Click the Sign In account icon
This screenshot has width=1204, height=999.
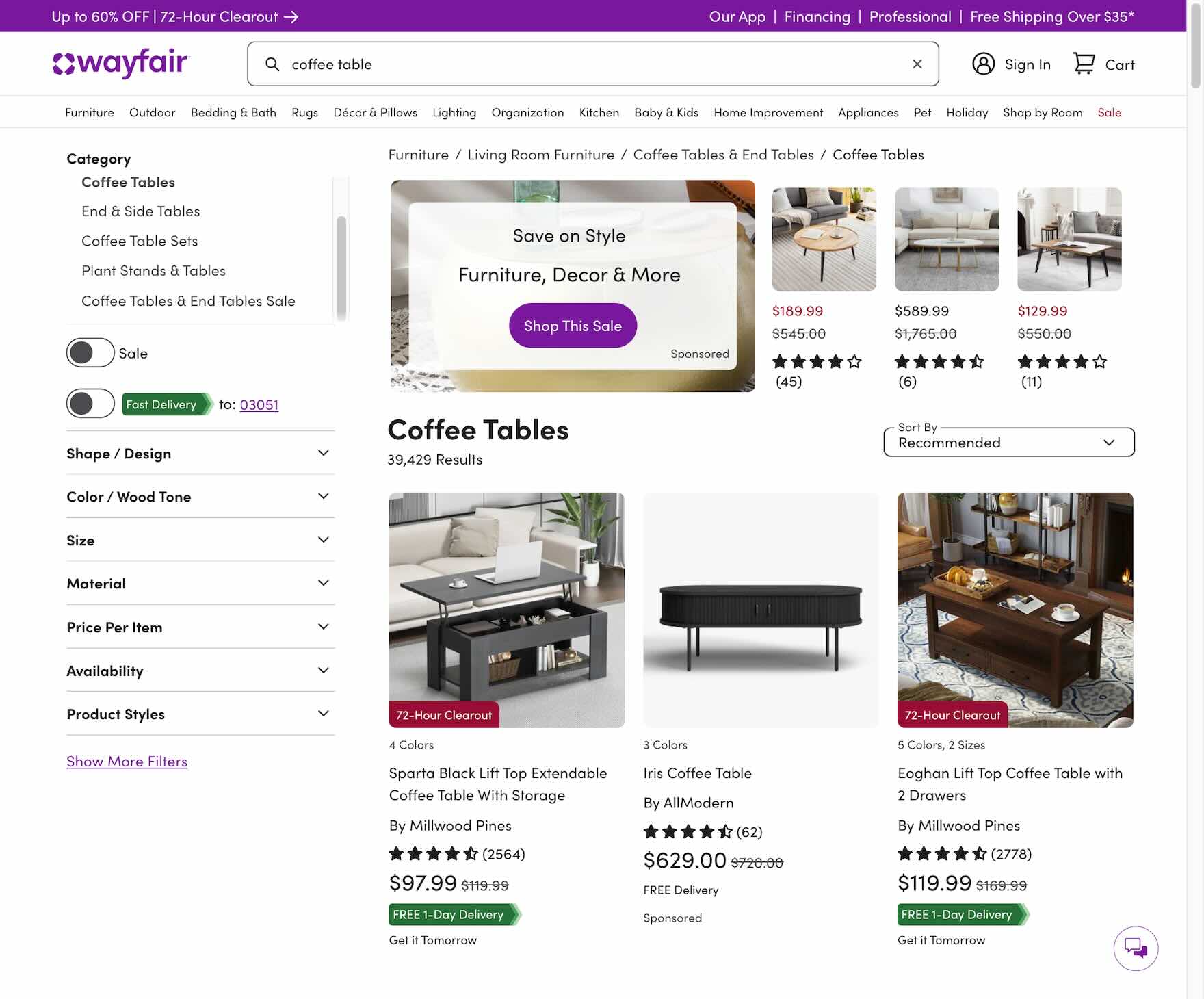coord(983,64)
